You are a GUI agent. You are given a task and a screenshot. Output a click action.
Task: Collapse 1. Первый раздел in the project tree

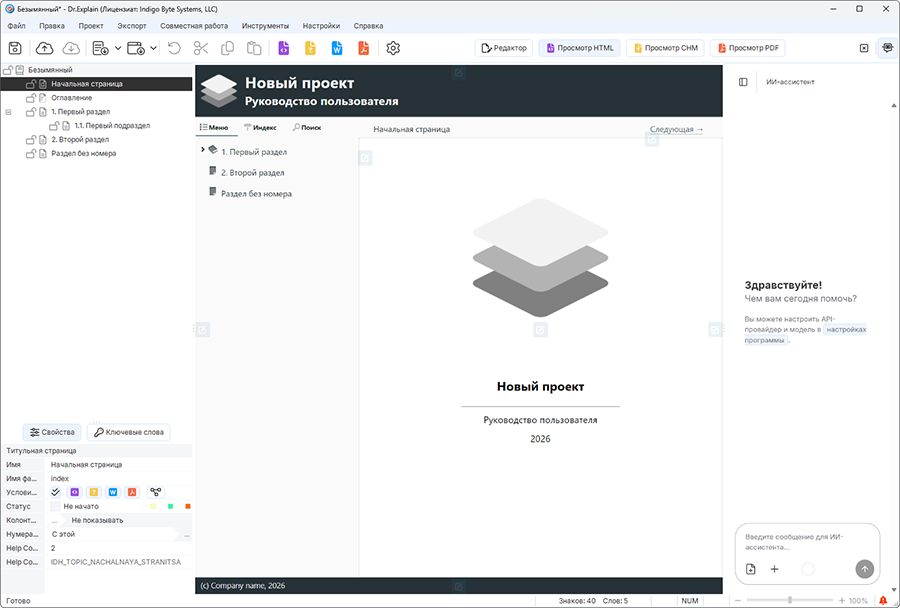click(9, 112)
